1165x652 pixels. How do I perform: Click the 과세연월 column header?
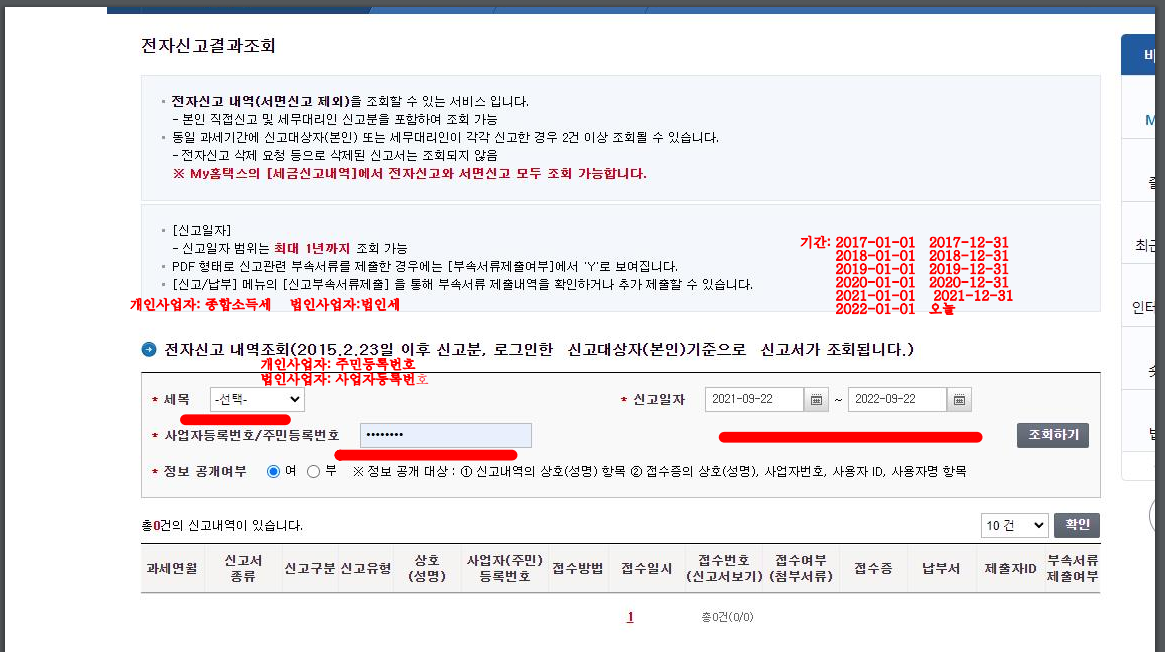[172, 568]
